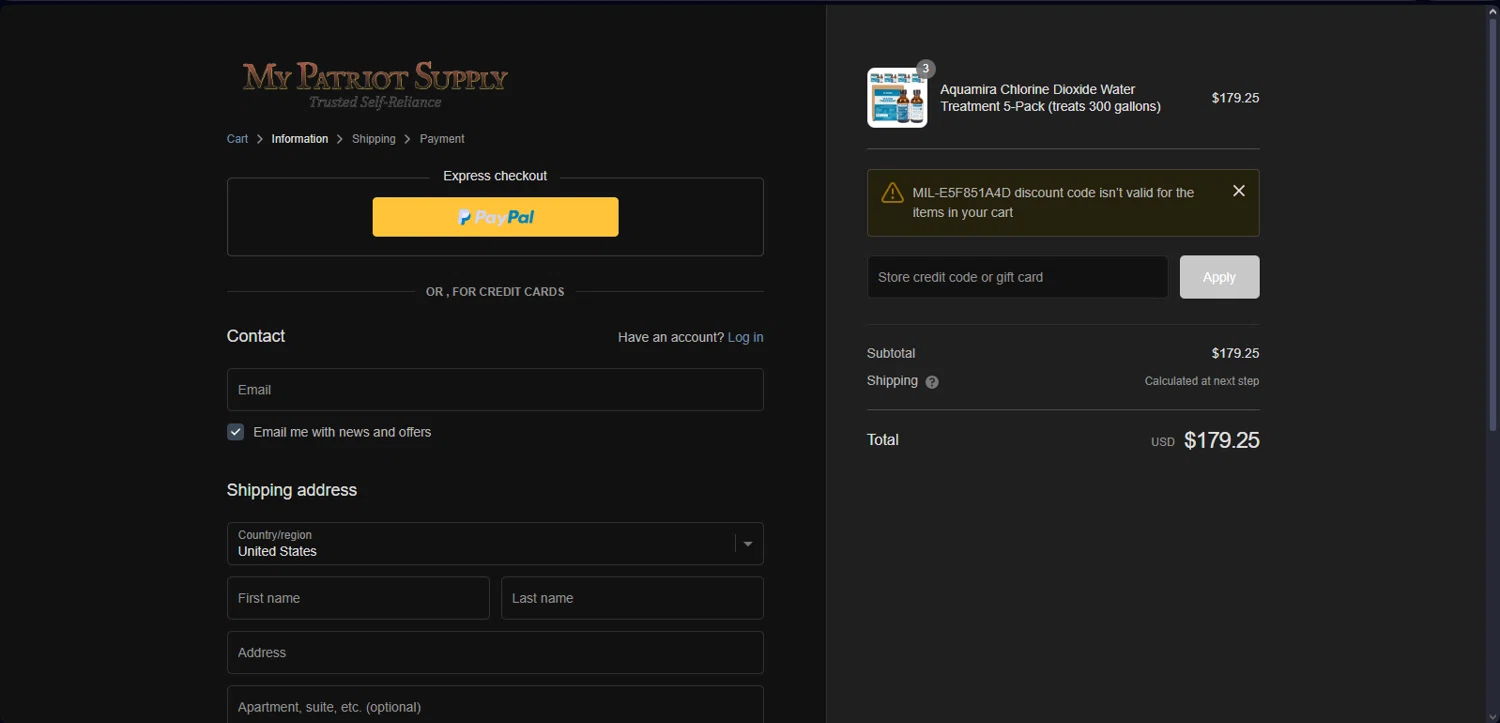Click the yellow warning triangle icon
1500x723 pixels.
point(892,193)
